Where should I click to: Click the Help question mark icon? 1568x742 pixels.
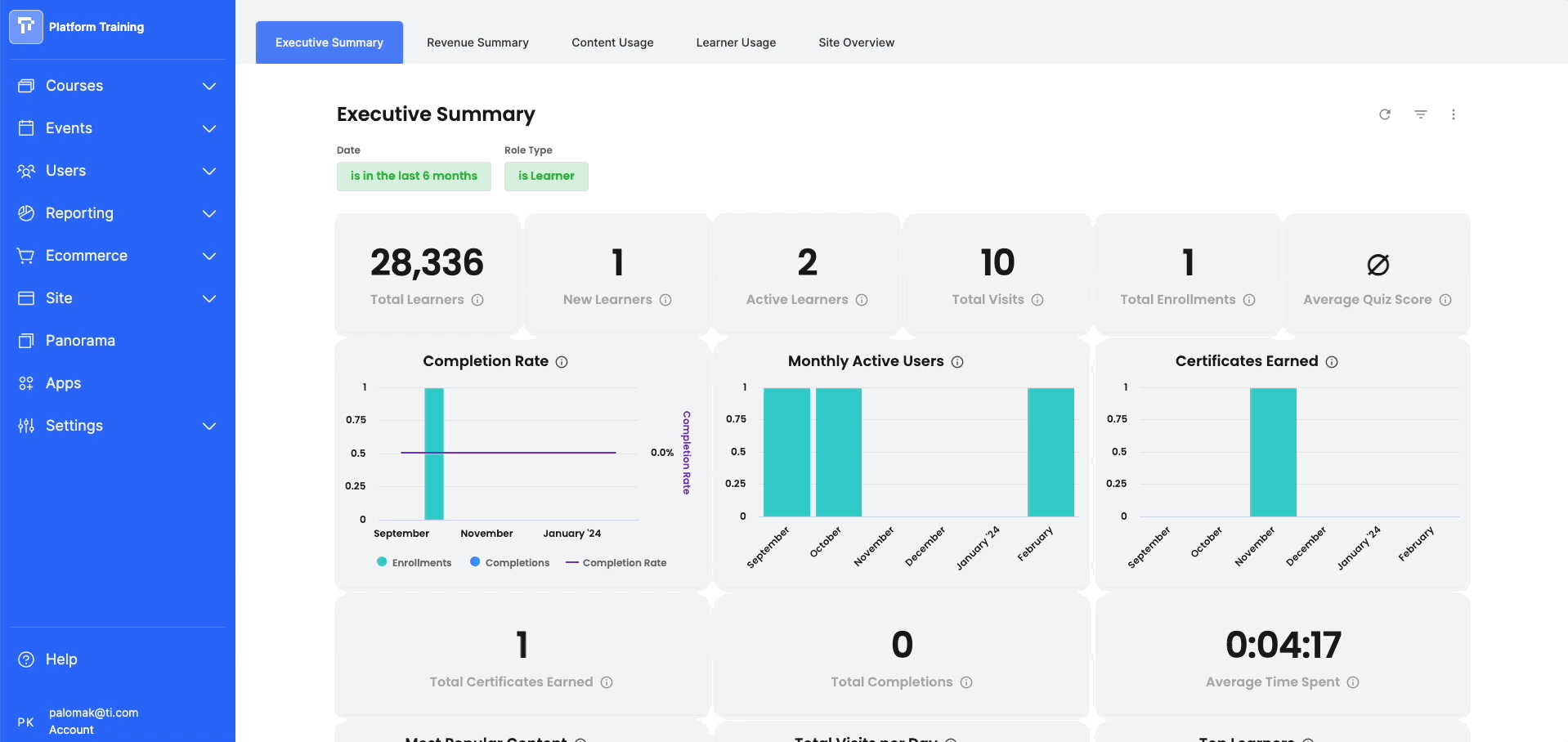26,659
